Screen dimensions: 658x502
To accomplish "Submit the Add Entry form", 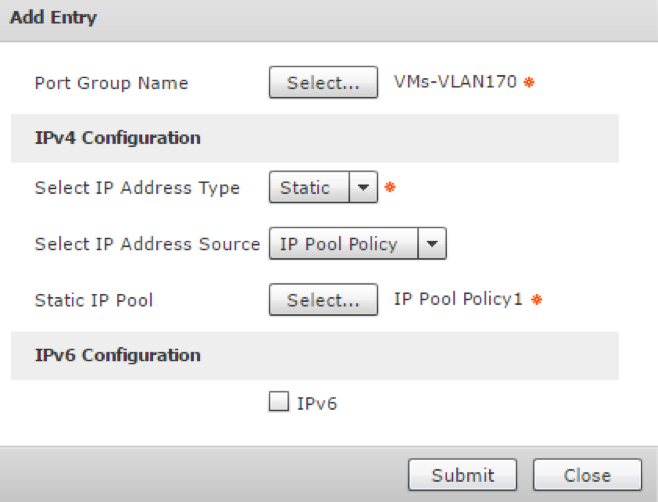I will coord(462,475).
